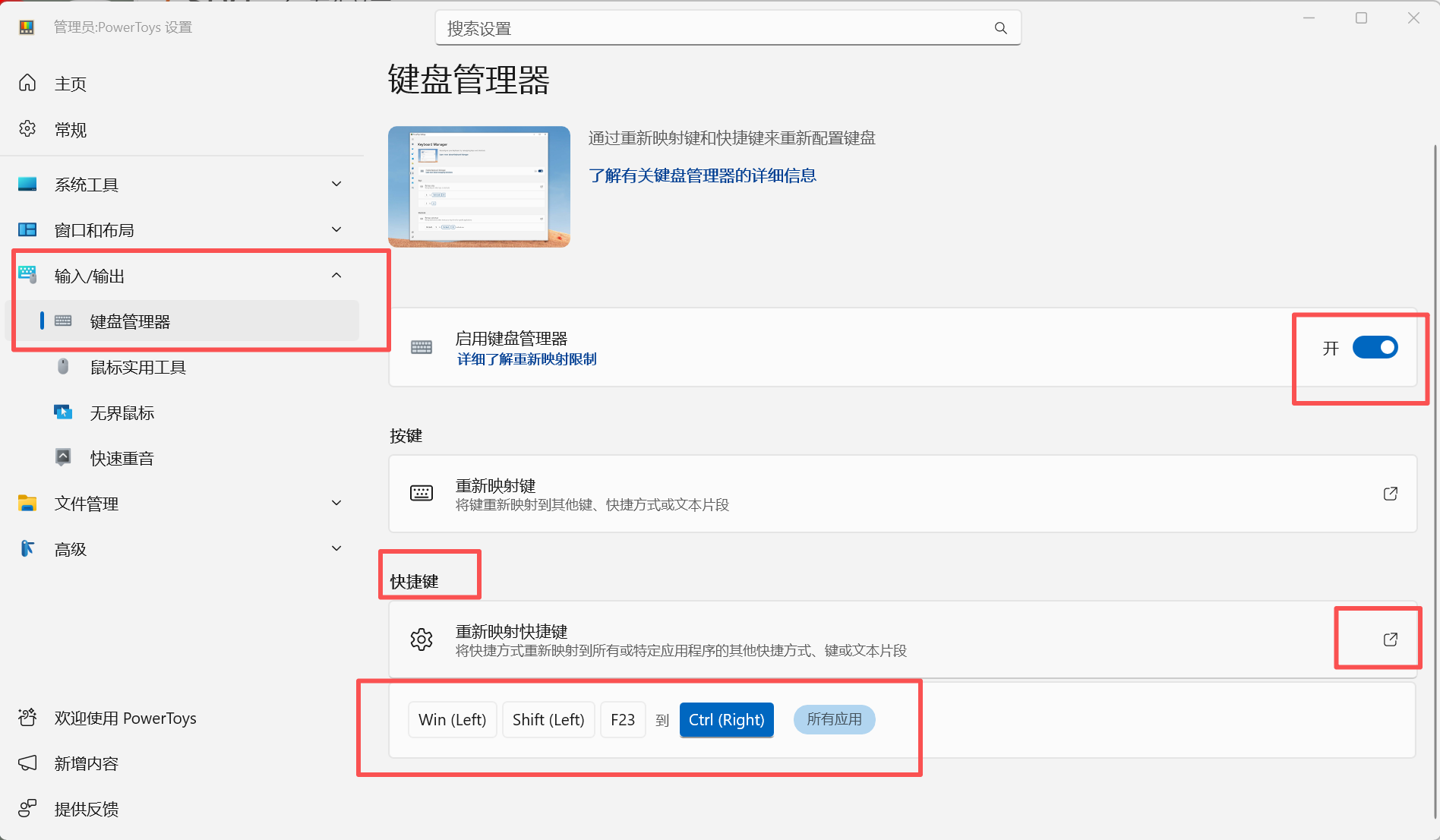Click the 所有应用 badge
Viewport: 1440px width, 840px height.
[x=834, y=719]
